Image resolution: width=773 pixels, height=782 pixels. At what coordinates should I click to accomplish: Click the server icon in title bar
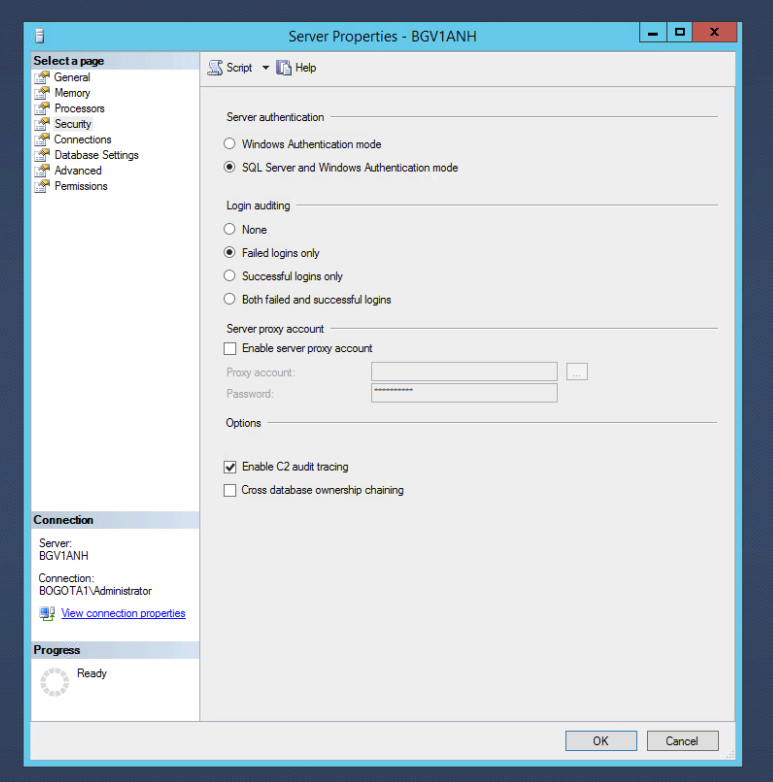point(40,36)
